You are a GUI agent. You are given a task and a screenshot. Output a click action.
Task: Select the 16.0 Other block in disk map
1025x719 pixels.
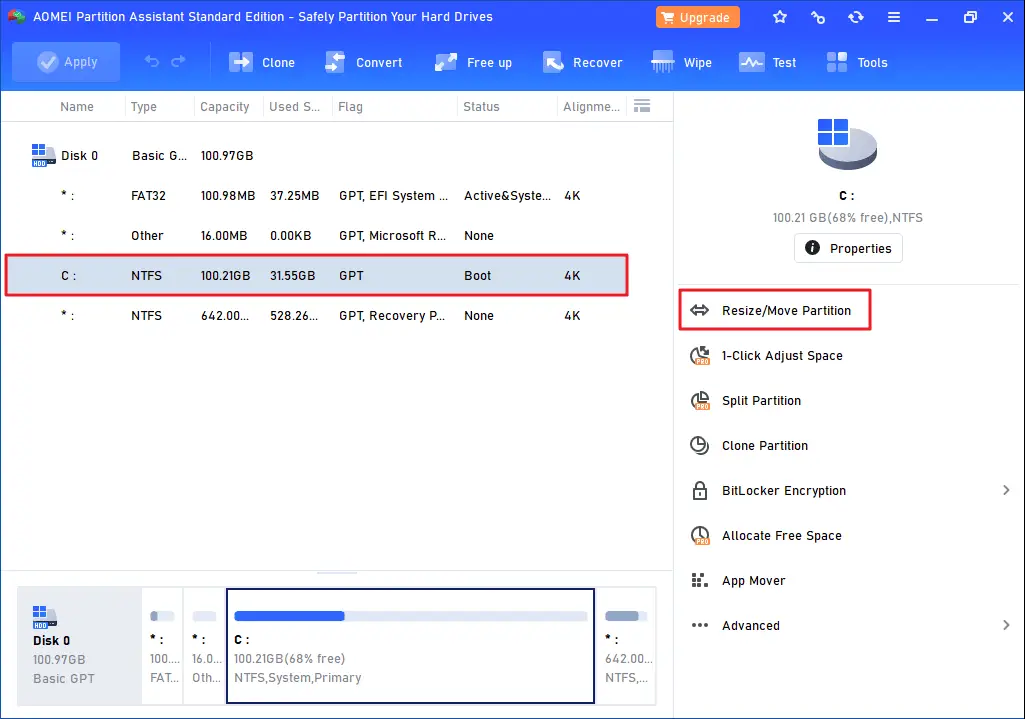coord(205,646)
